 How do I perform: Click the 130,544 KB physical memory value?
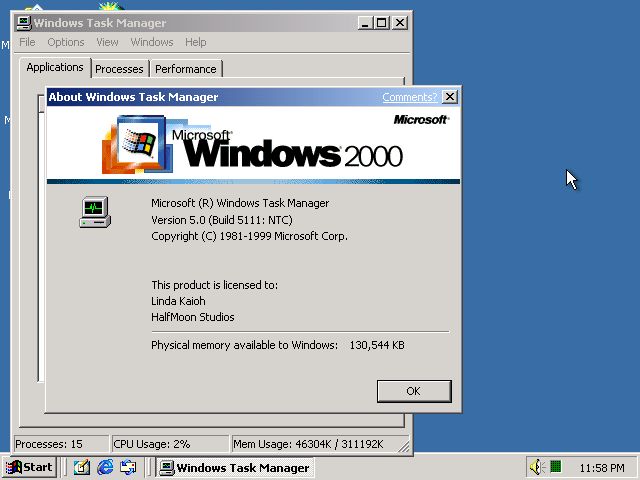click(377, 345)
